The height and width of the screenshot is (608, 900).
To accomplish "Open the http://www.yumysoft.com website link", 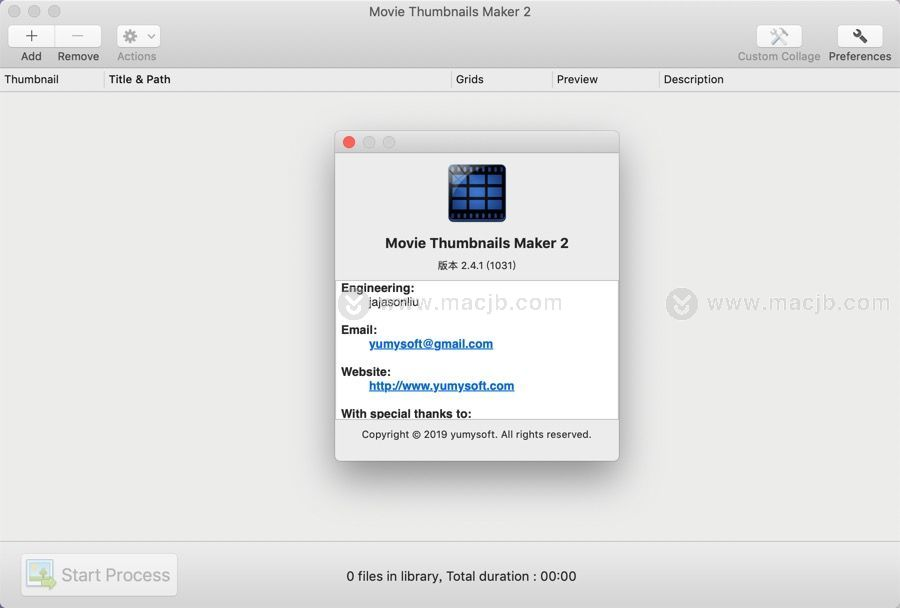I will coord(441,385).
